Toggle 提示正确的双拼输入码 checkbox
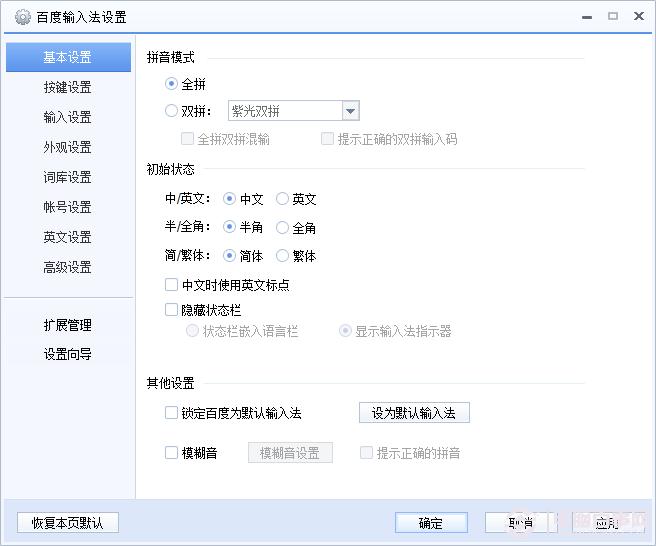The image size is (656, 546). (327, 139)
